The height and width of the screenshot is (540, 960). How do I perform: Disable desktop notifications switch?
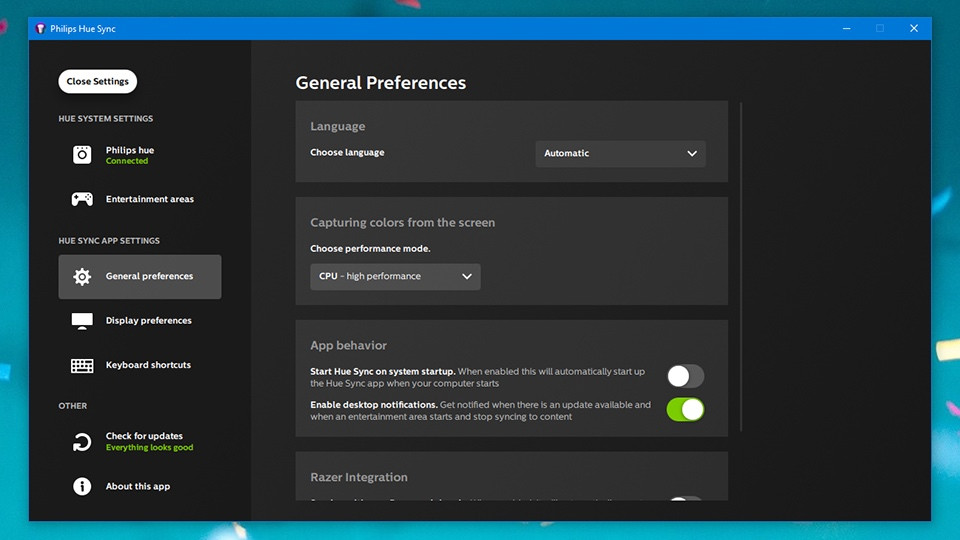685,410
